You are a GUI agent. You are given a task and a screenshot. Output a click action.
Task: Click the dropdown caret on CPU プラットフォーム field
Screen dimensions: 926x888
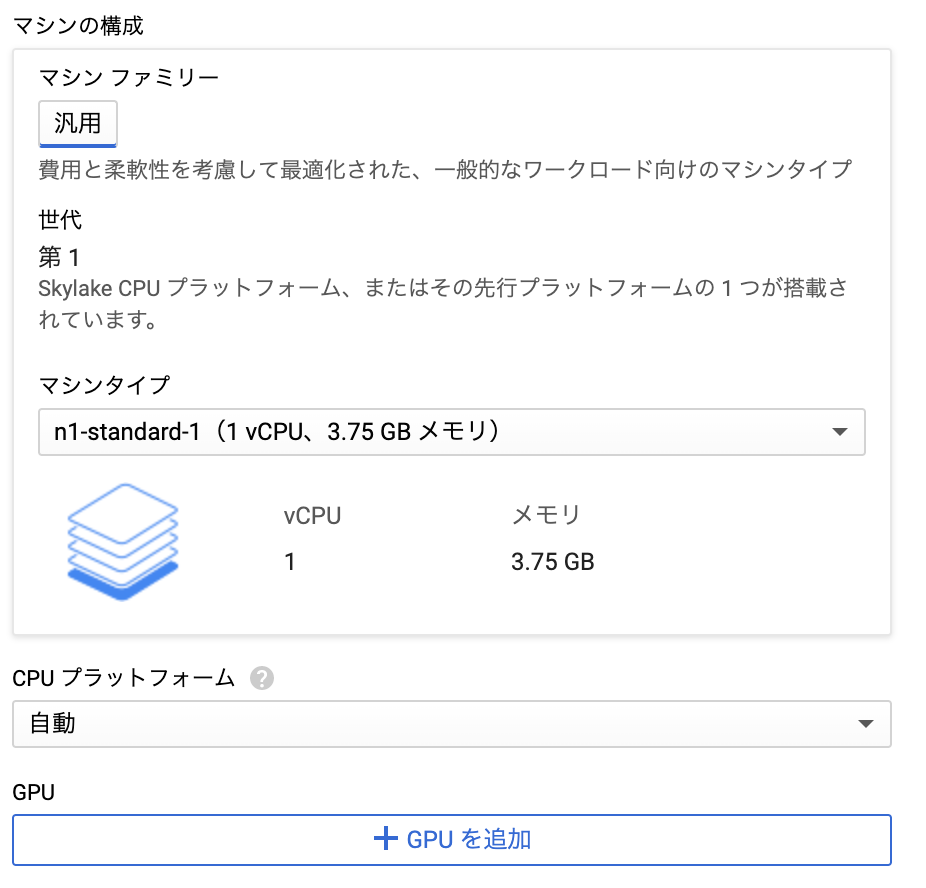(x=866, y=723)
